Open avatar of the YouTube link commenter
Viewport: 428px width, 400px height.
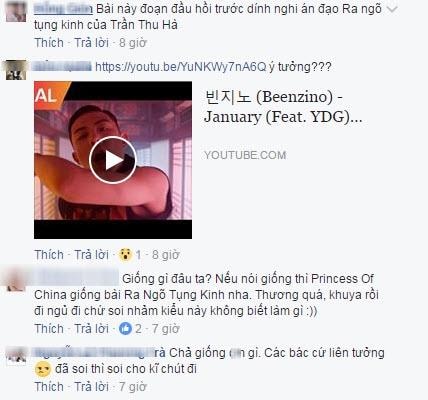(16, 70)
